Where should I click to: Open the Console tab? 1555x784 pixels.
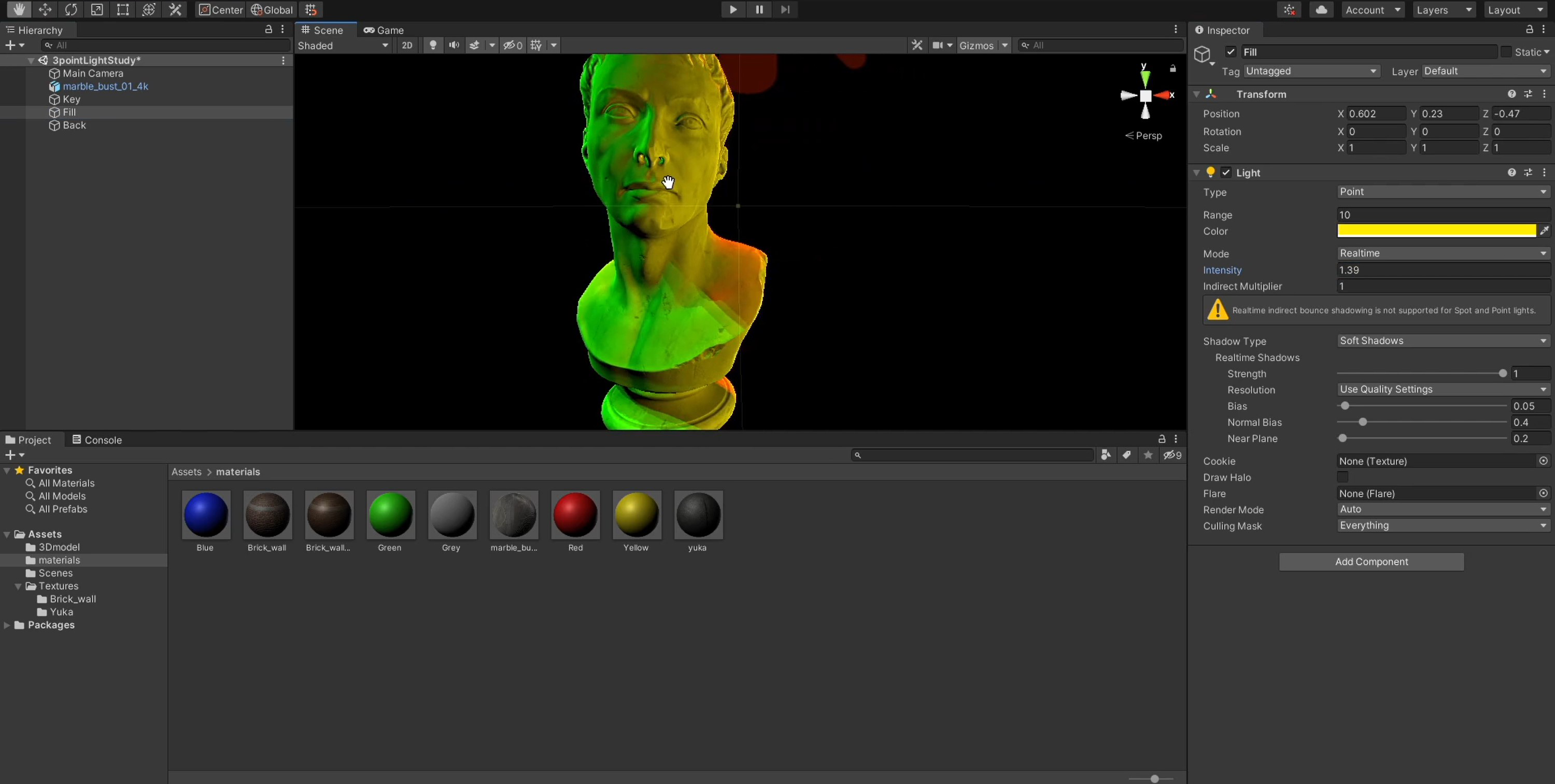click(x=97, y=440)
